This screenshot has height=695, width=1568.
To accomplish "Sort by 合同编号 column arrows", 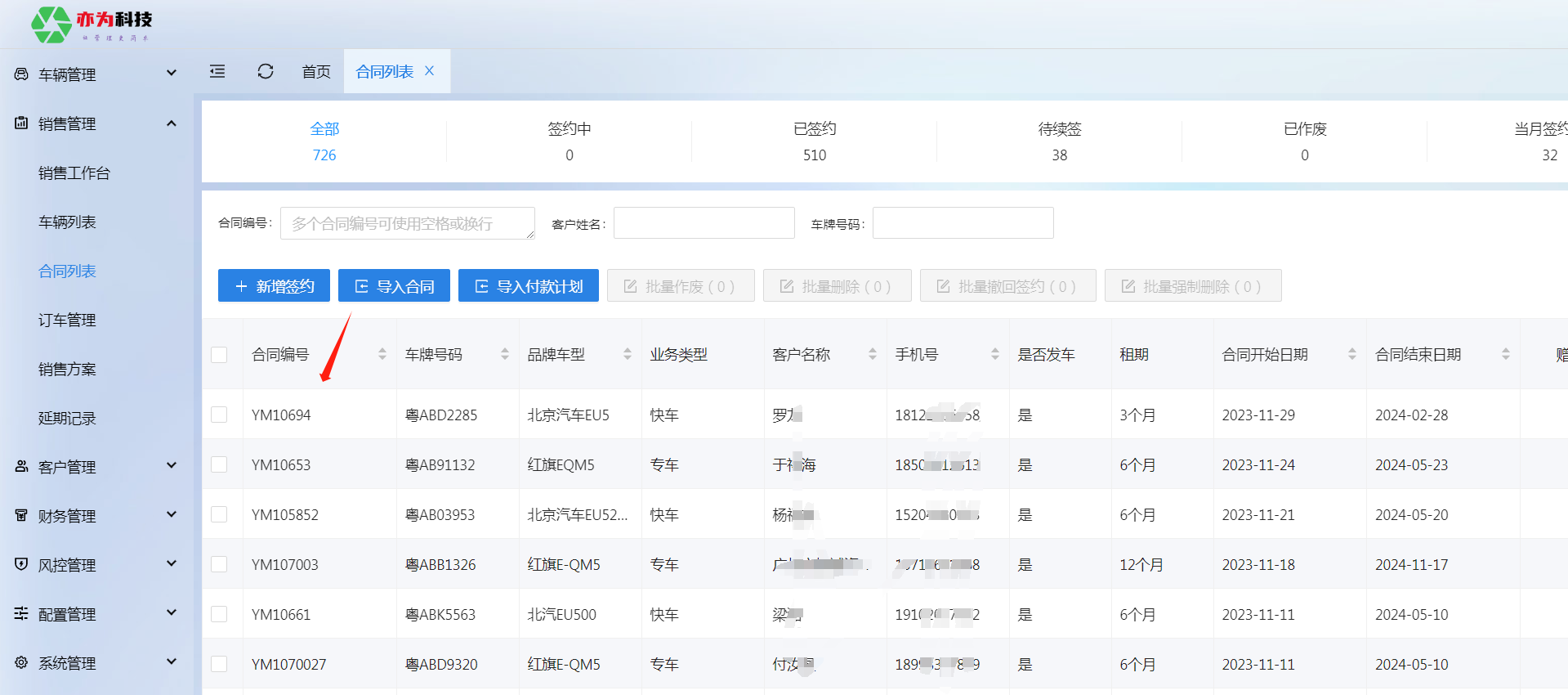I will pyautogui.click(x=382, y=354).
